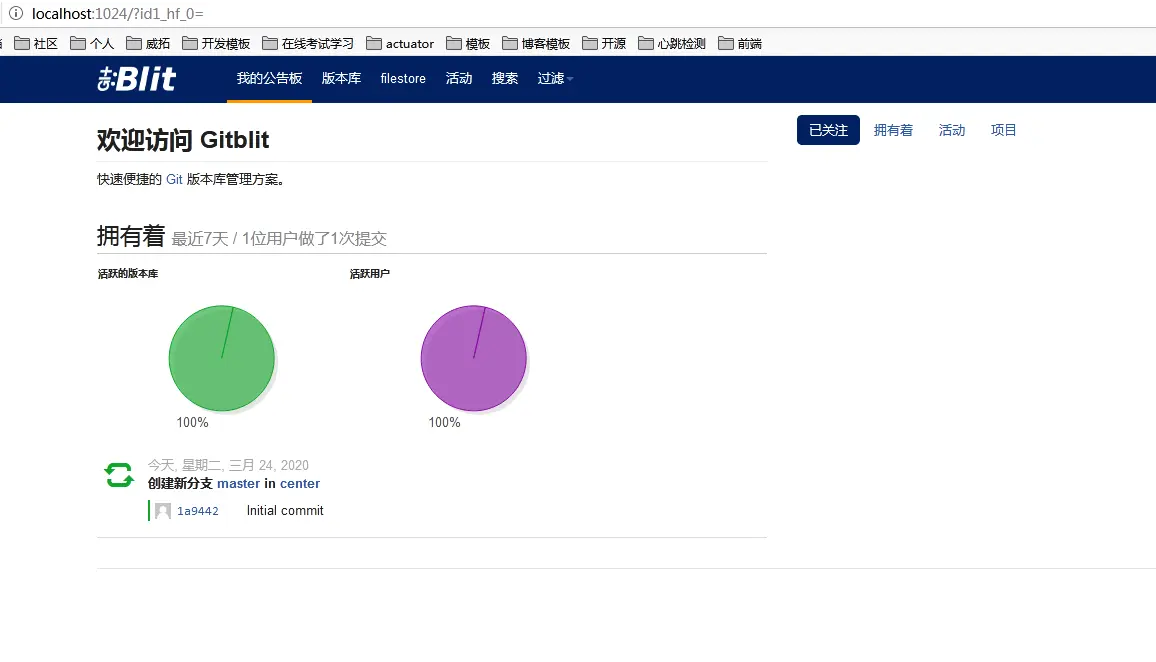Open commit 1a9442

tap(198, 511)
